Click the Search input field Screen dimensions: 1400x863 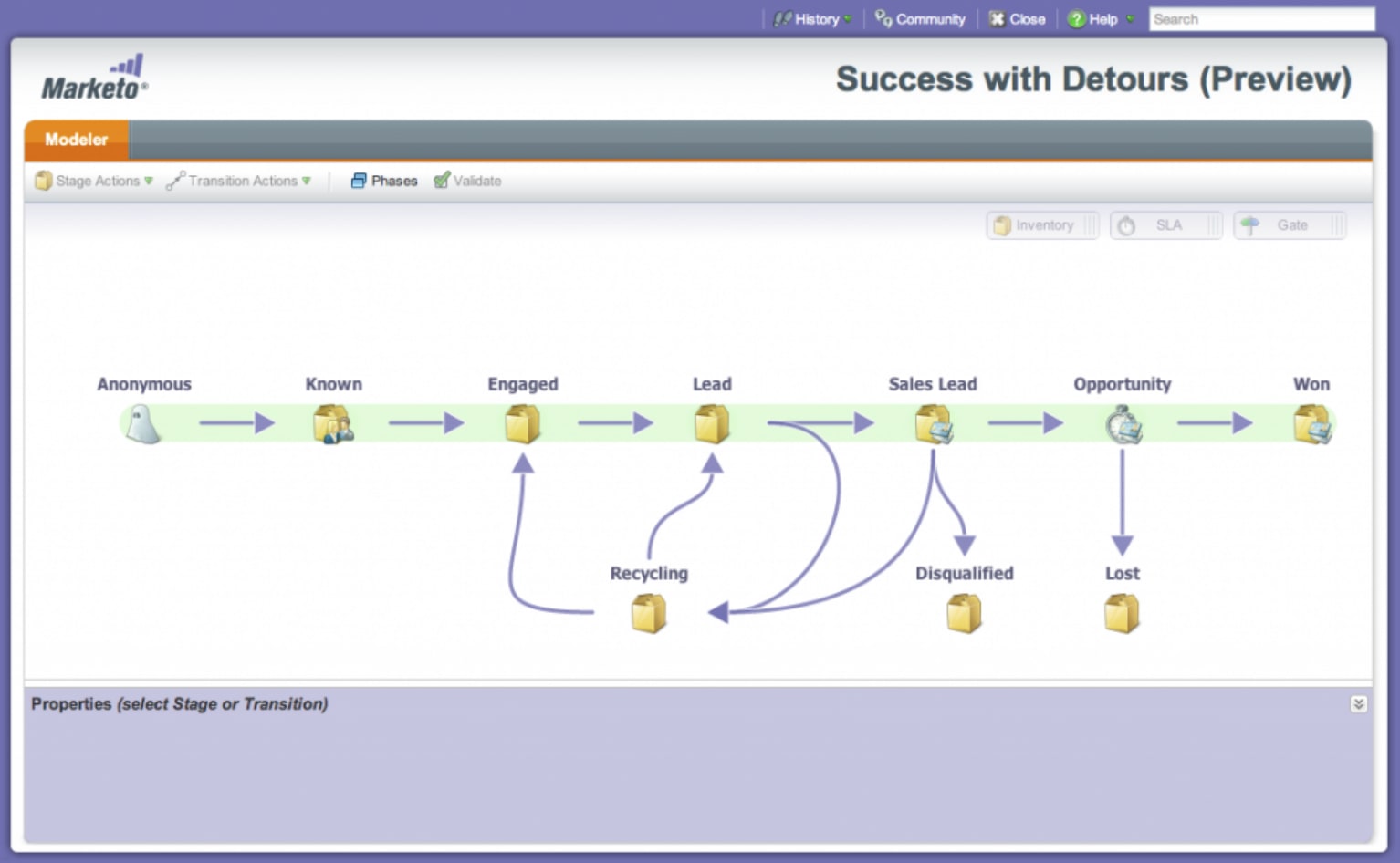tap(1262, 19)
